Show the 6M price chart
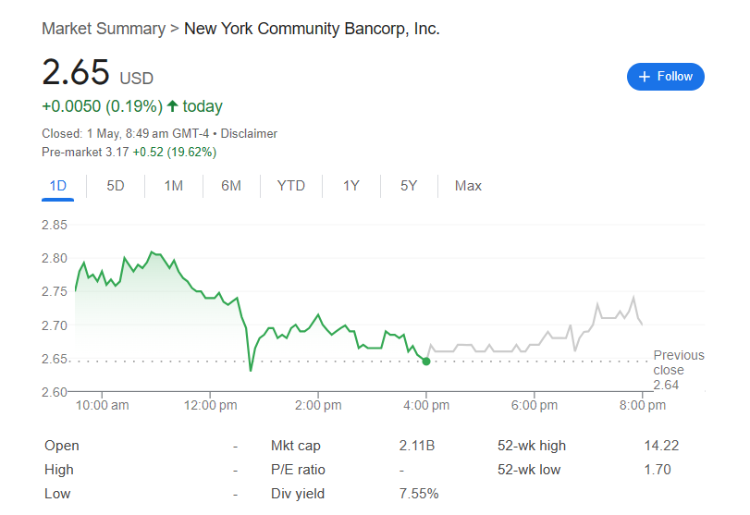This screenshot has height=515, width=750. coord(231,185)
